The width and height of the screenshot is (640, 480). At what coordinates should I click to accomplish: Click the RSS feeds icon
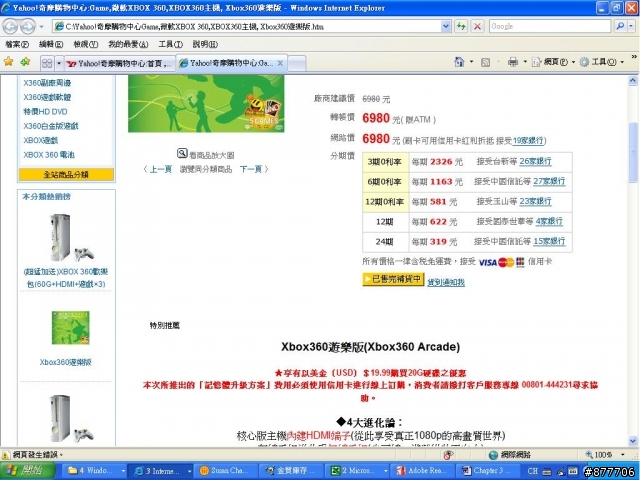485,62
